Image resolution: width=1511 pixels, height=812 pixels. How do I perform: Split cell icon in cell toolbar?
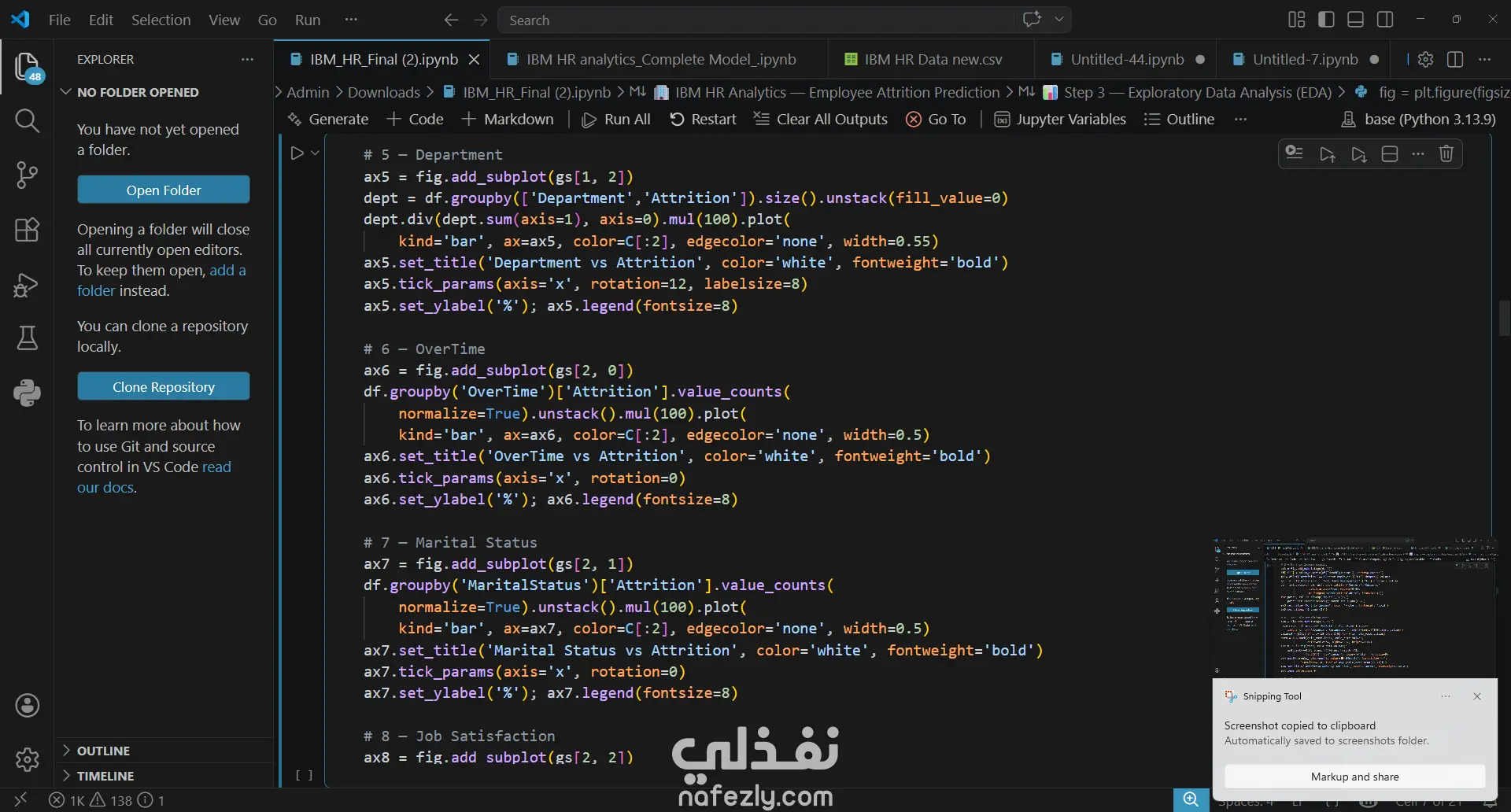tap(1390, 154)
